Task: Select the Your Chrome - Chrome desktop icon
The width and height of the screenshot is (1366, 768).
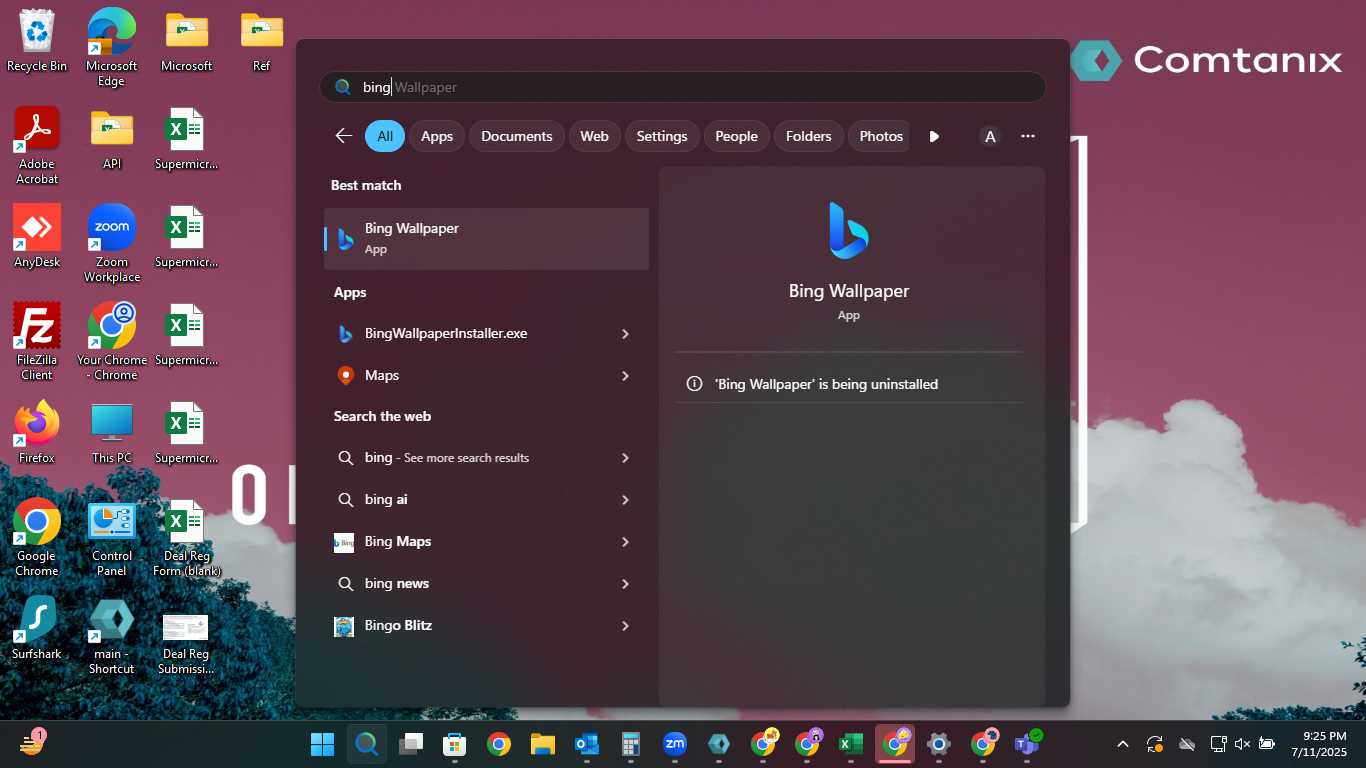Action: [x=111, y=341]
